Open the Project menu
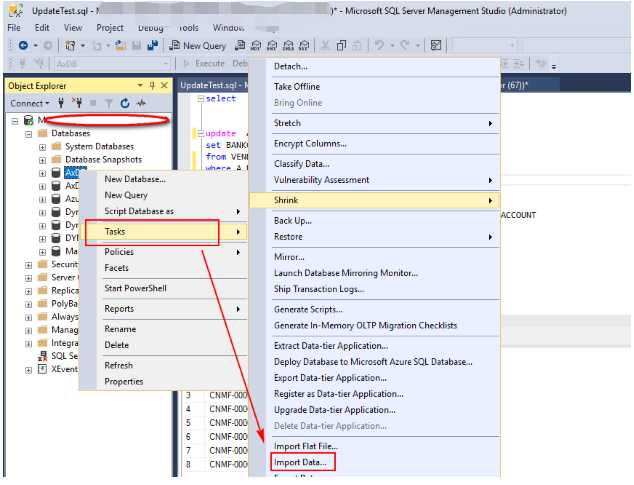634x485 pixels. click(110, 28)
